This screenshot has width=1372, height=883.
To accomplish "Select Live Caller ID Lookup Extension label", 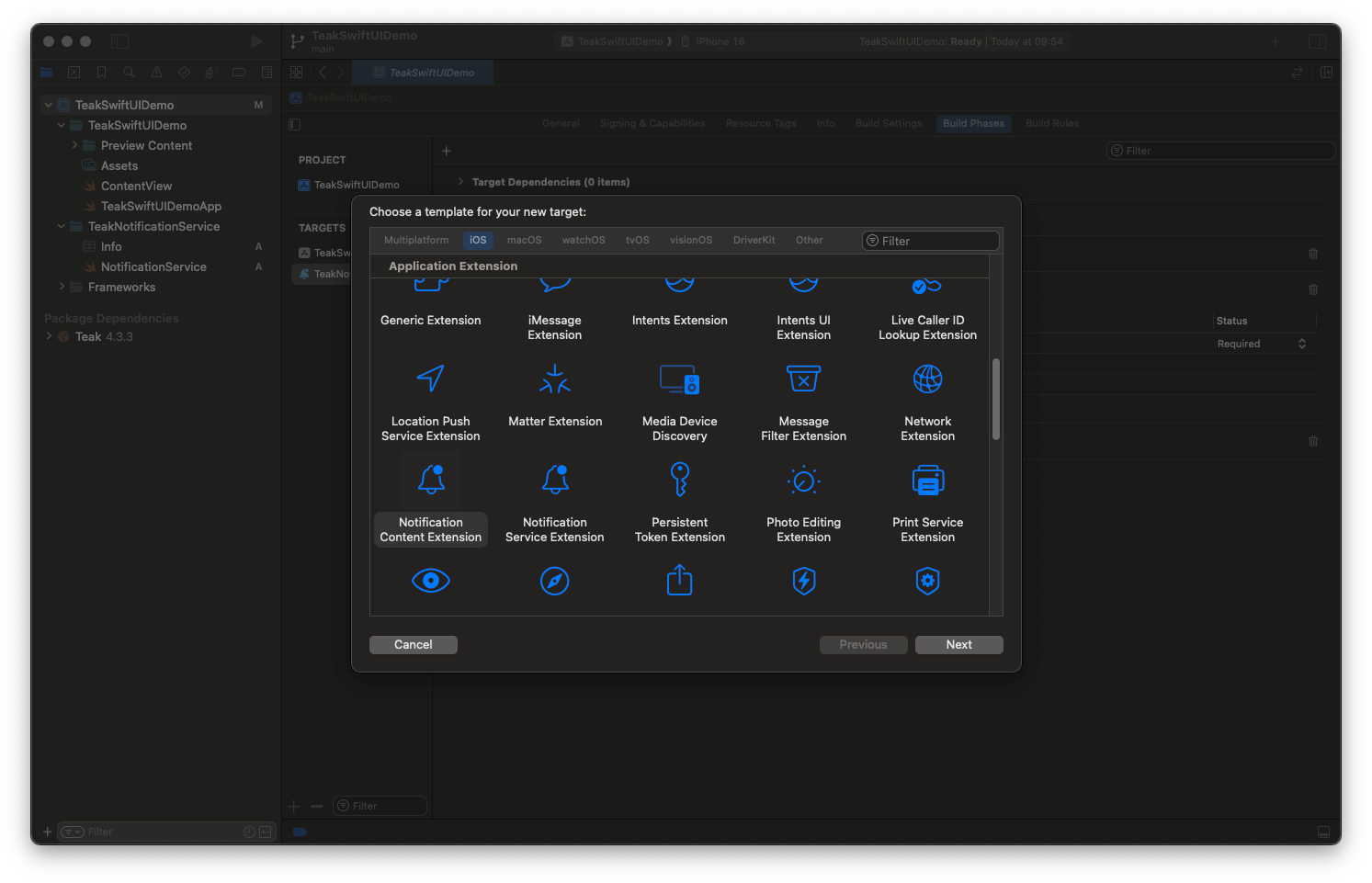I will point(928,327).
